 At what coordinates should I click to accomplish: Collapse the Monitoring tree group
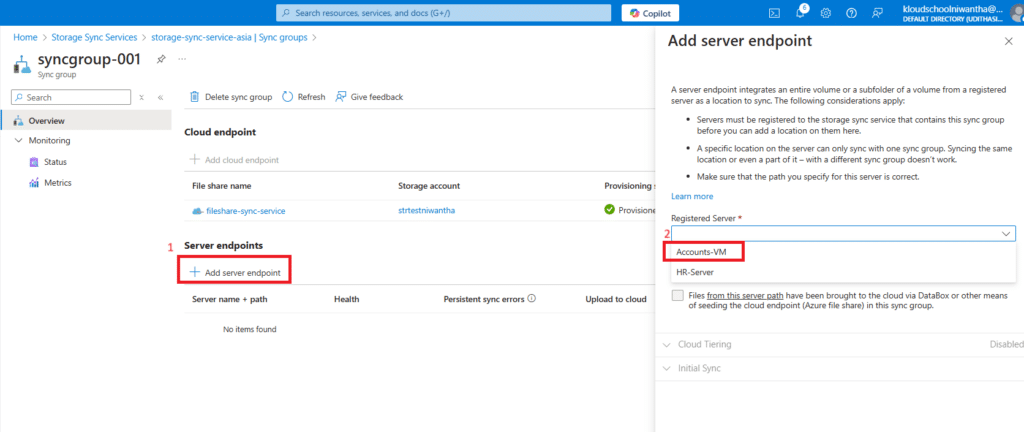tap(19, 141)
